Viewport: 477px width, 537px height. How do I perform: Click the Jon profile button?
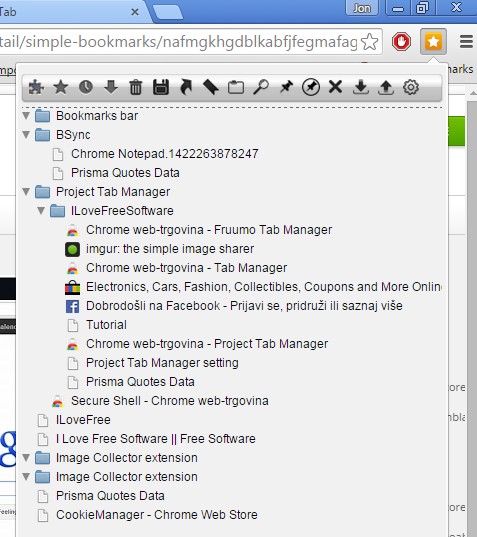pyautogui.click(x=362, y=8)
